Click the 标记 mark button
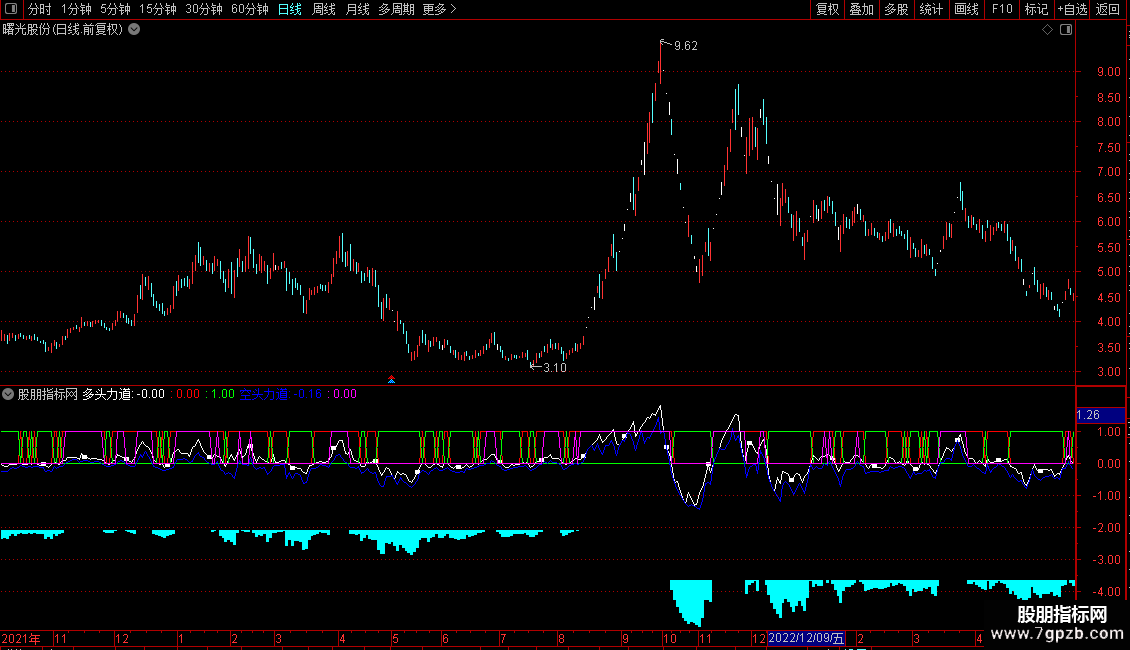This screenshot has width=1130, height=650. (1036, 9)
